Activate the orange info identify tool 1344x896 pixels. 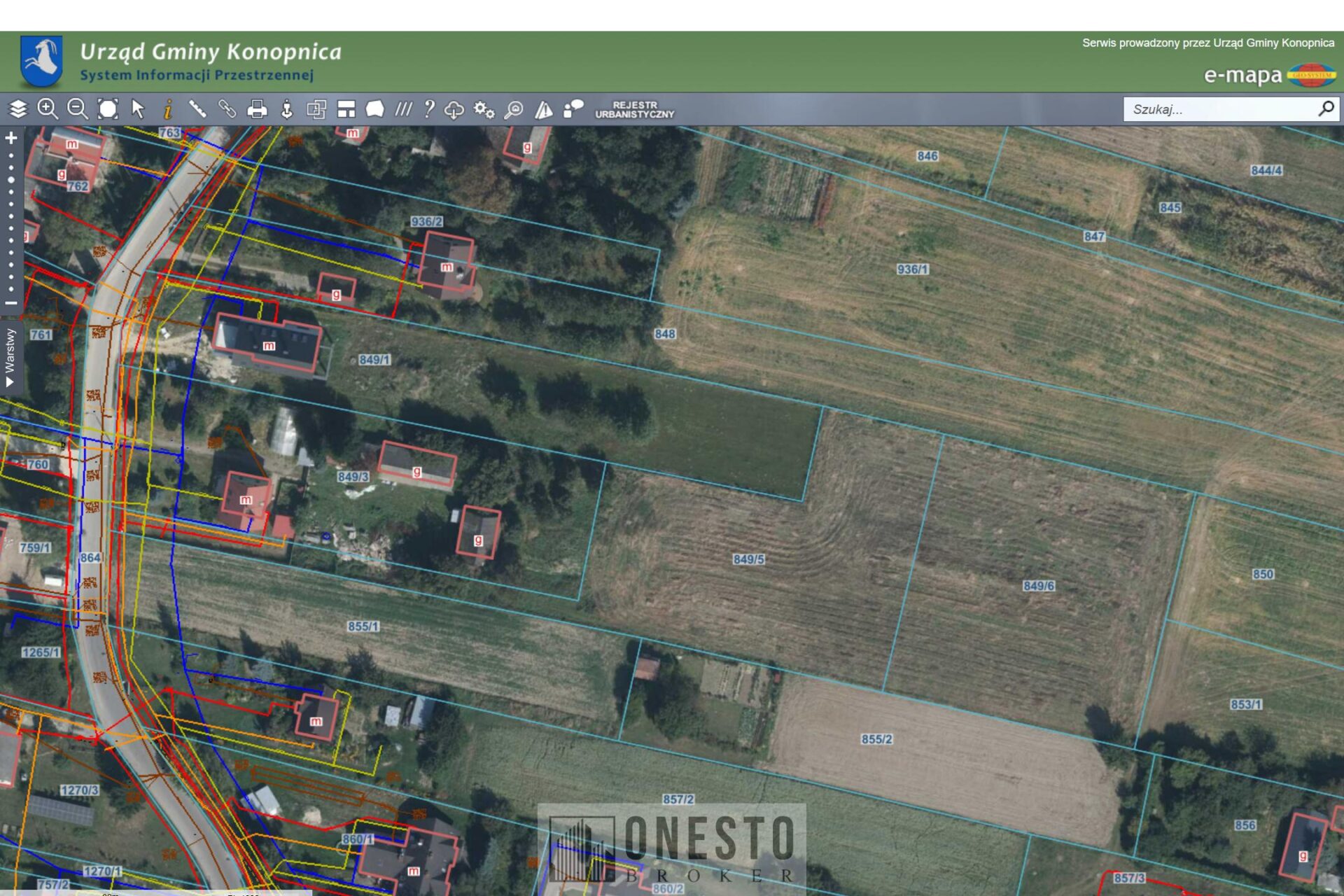pos(168,109)
